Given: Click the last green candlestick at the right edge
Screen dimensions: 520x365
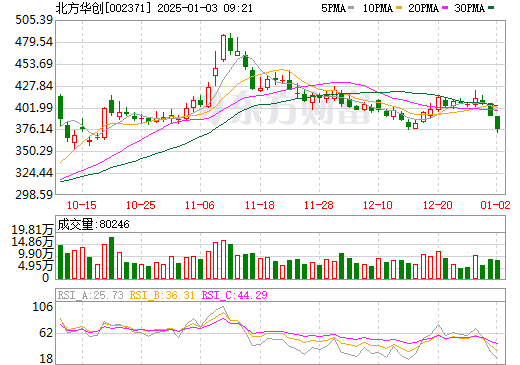Looking at the screenshot, I should (498, 123).
